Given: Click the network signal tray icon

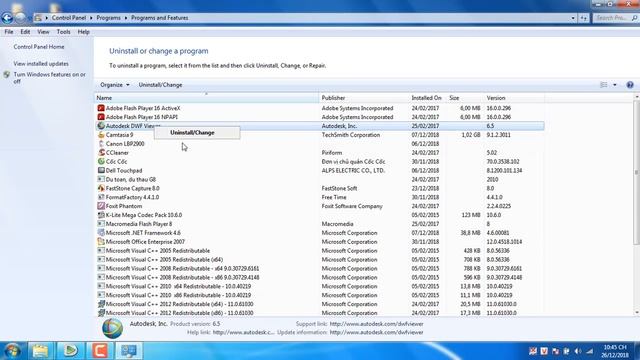Looking at the screenshot, I should 589,351.
